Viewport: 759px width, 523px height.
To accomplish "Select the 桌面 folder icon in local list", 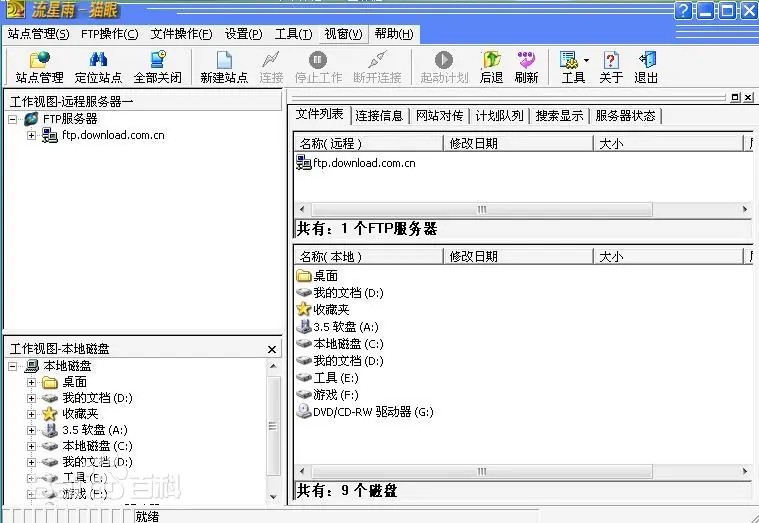I will click(x=304, y=276).
